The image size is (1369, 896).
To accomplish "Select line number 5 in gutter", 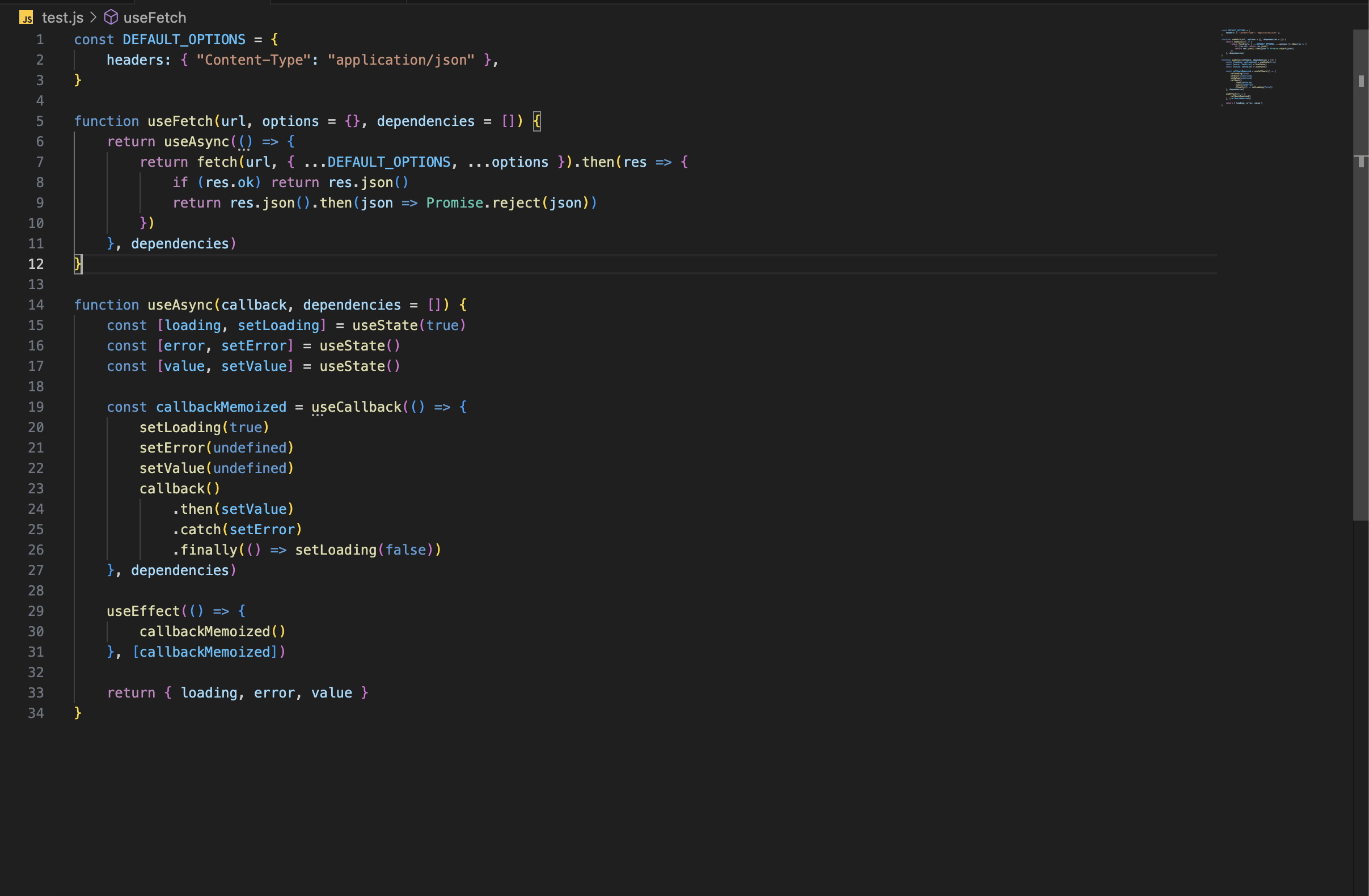I will point(40,121).
